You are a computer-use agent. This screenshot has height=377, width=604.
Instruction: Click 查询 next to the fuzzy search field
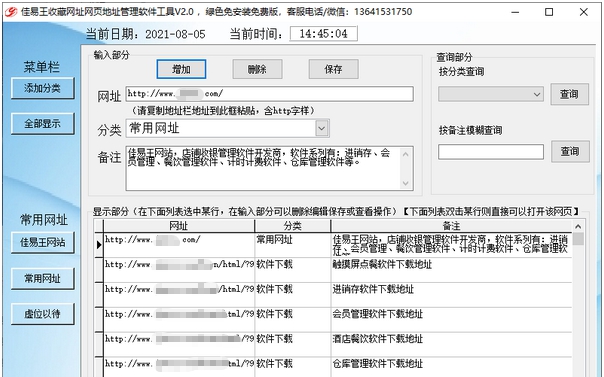pos(570,151)
